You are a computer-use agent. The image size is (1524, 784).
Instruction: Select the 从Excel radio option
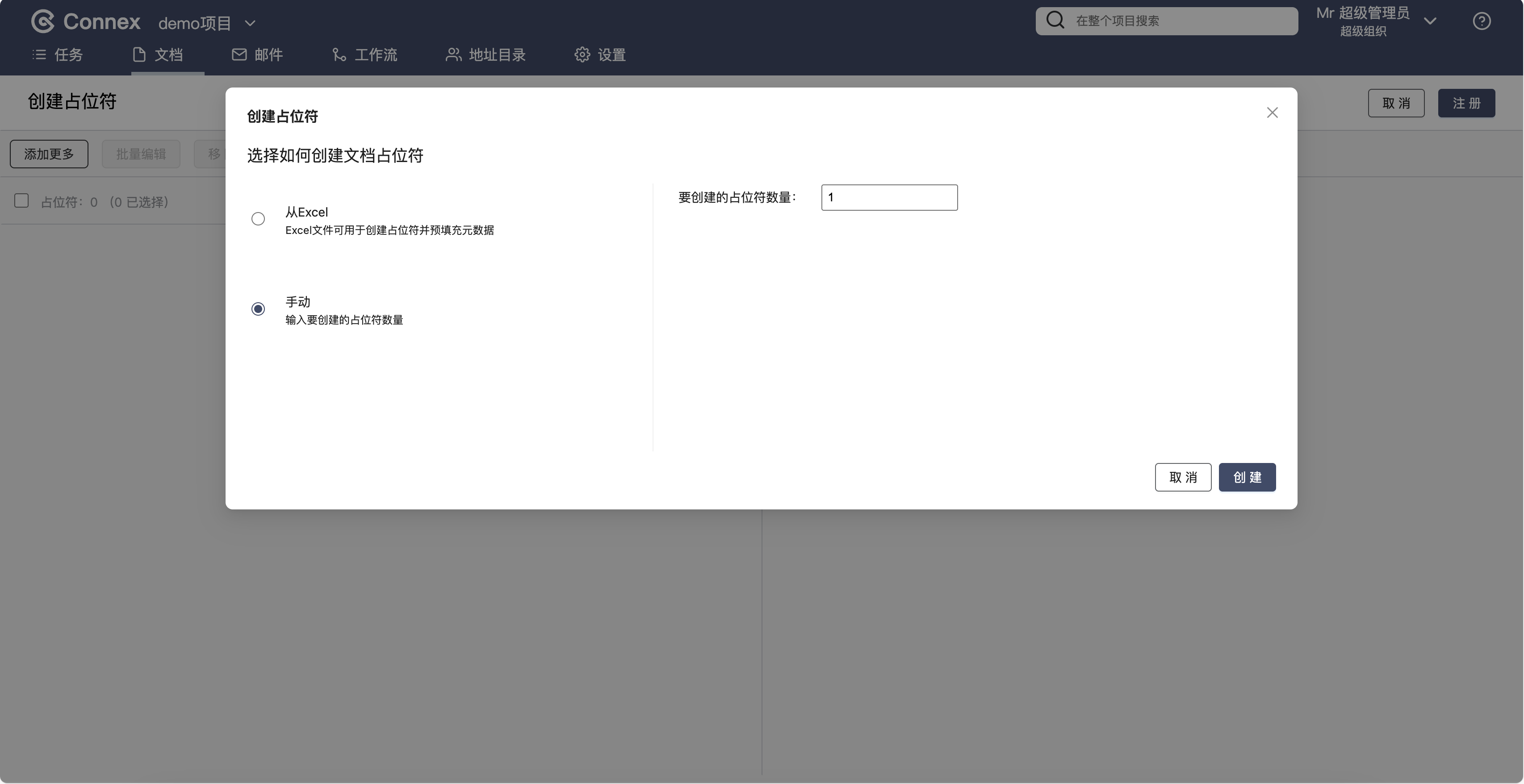pyautogui.click(x=258, y=219)
